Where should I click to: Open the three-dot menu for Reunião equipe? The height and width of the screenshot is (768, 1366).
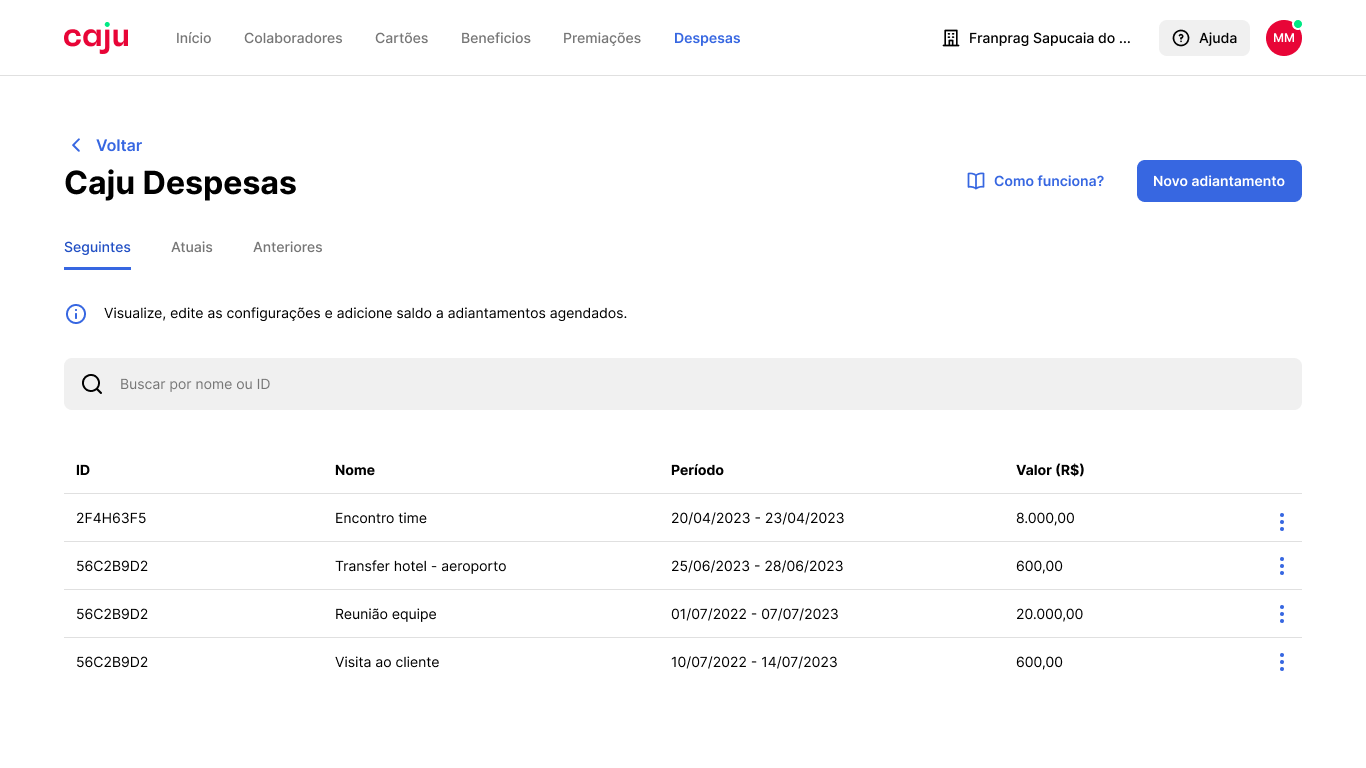[1281, 614]
